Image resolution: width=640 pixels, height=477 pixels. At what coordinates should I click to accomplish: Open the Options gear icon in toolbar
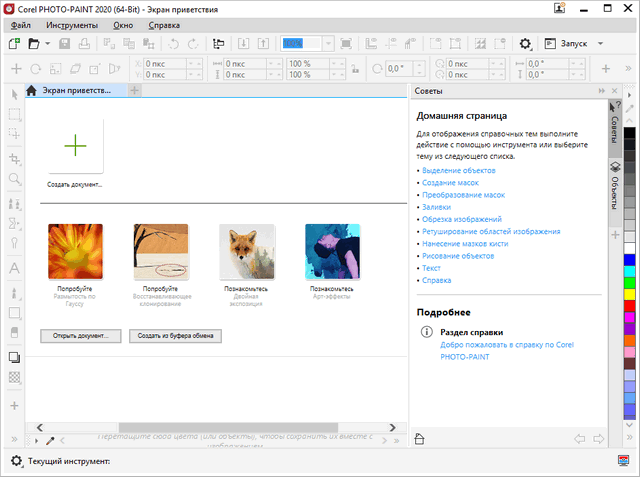pos(525,44)
